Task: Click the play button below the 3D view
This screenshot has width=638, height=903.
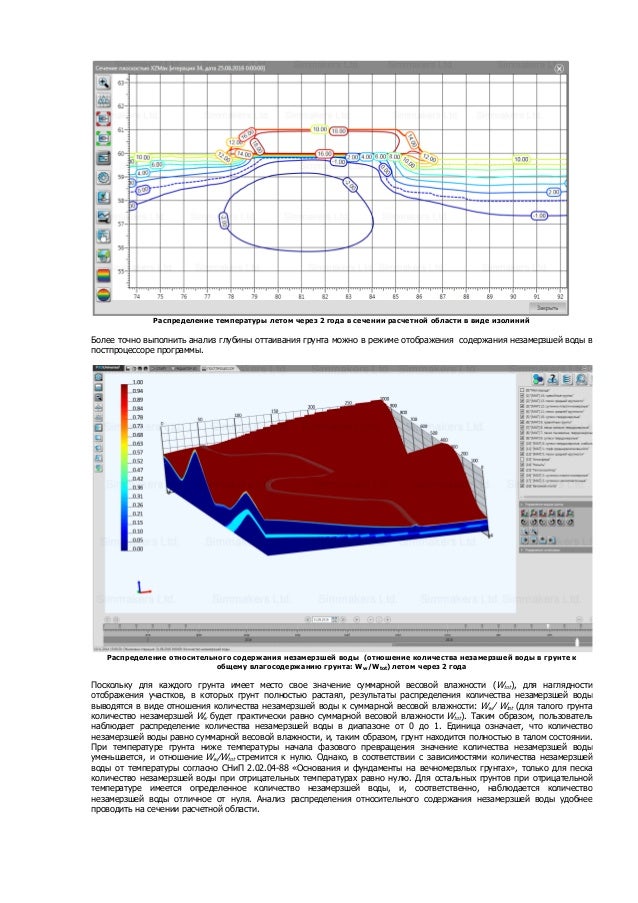Action: [357, 619]
